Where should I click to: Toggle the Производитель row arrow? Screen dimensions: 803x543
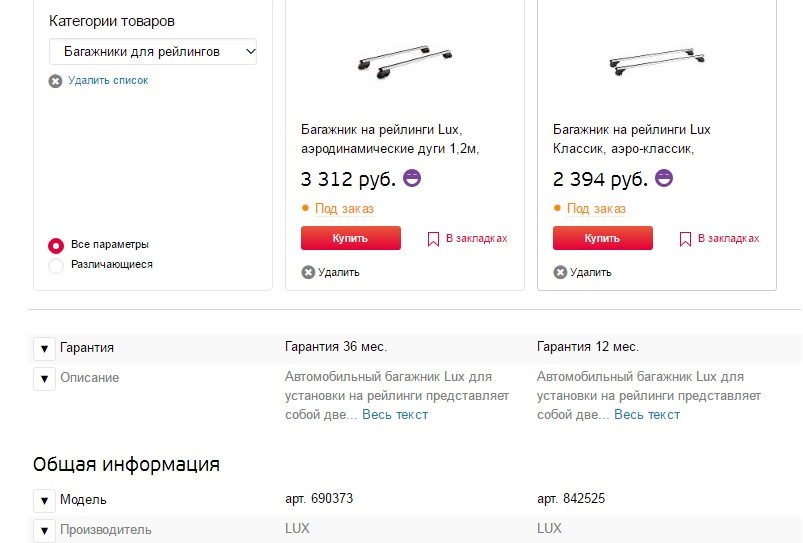click(45, 531)
